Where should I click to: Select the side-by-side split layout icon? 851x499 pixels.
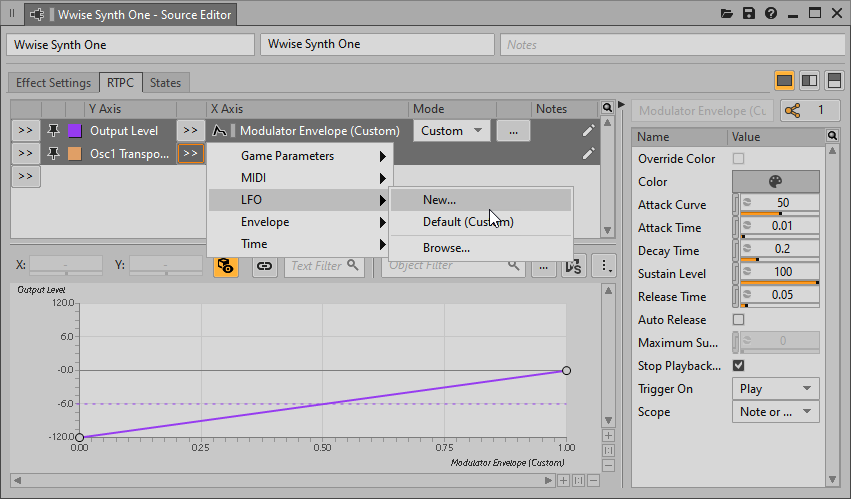pos(809,81)
